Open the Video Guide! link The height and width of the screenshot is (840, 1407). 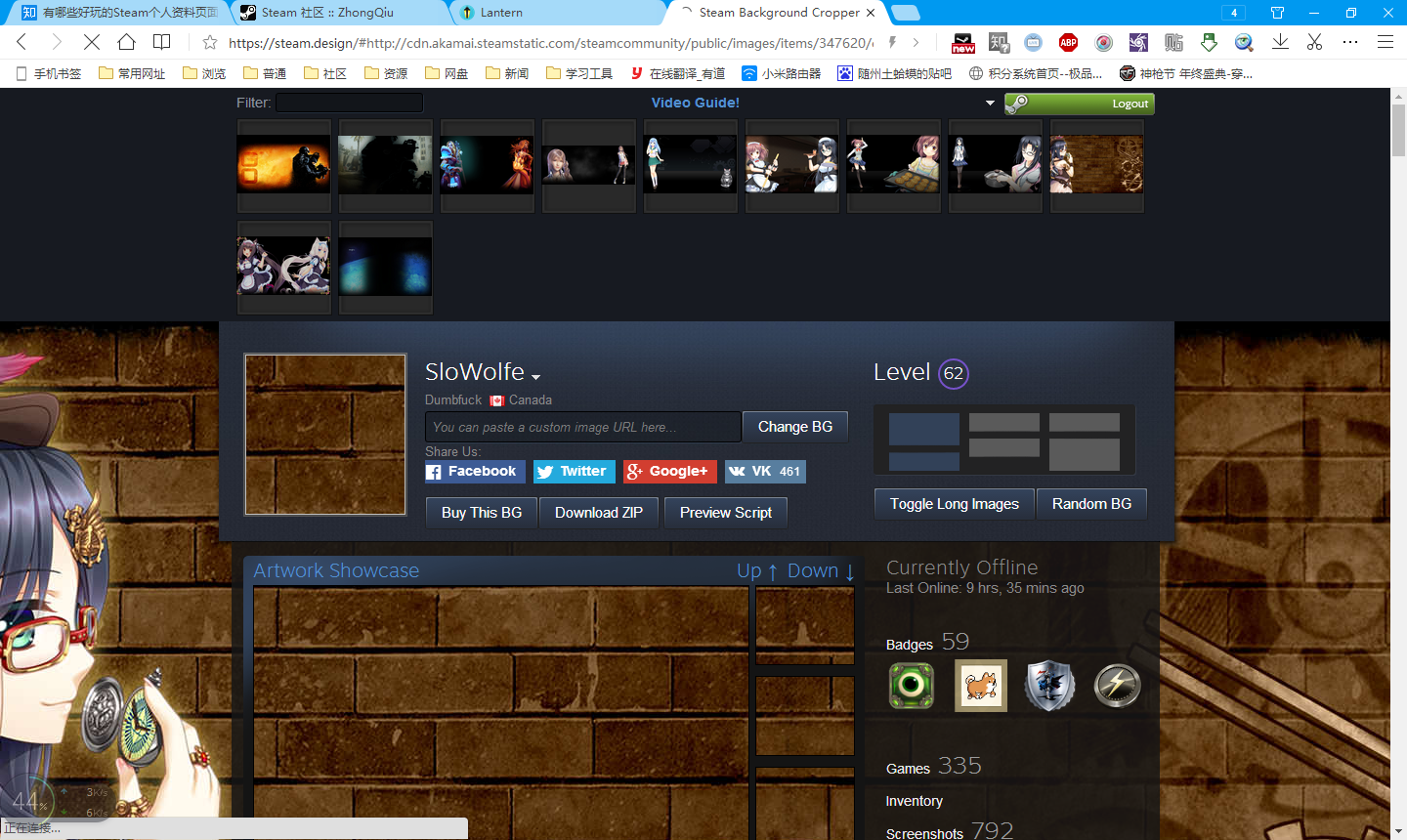[696, 103]
